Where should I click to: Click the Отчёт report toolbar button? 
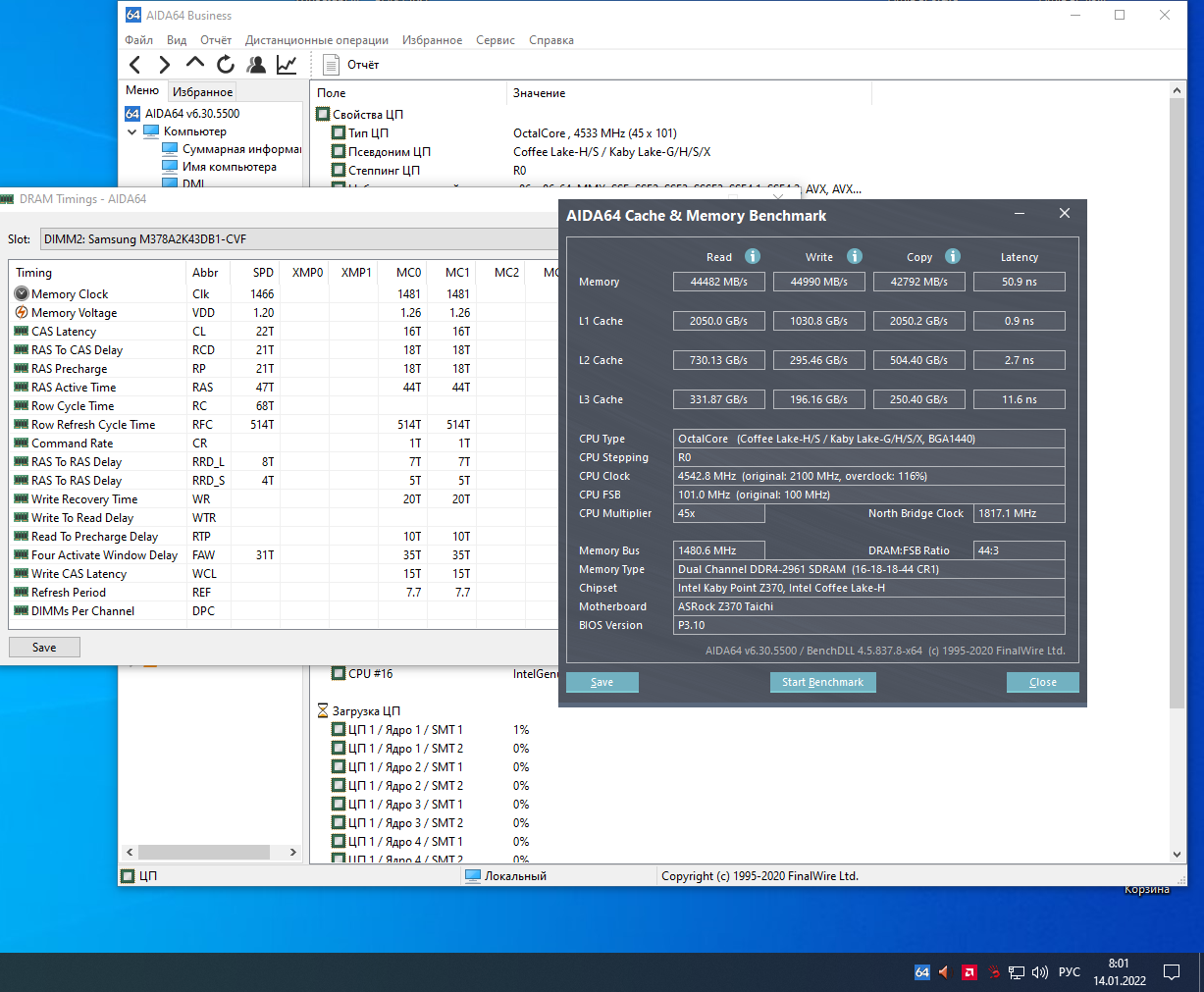(x=351, y=65)
